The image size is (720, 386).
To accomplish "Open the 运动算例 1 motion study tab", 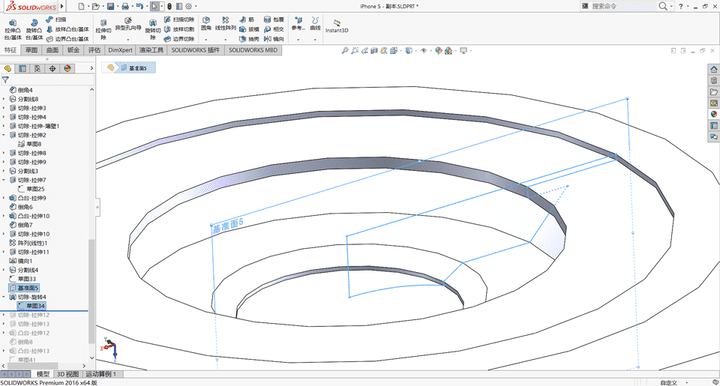I will coord(101,374).
